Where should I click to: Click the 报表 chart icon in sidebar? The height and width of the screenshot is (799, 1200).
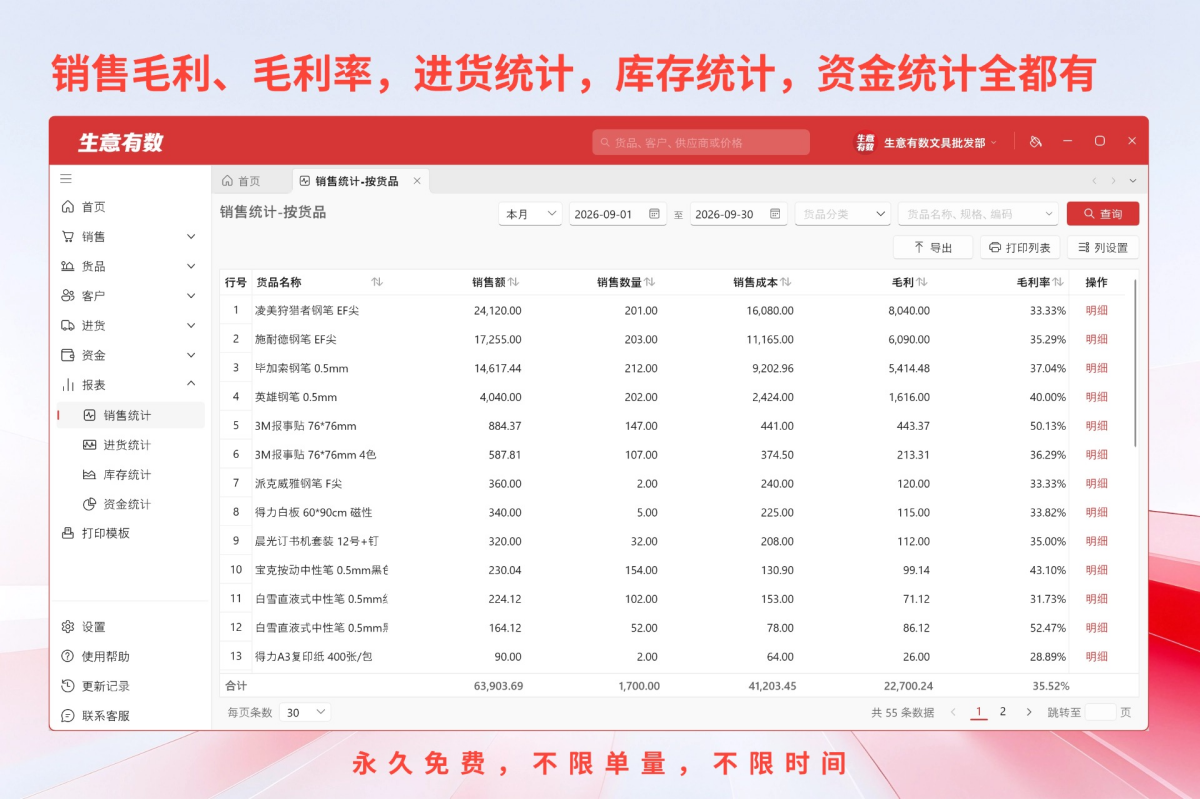68,385
